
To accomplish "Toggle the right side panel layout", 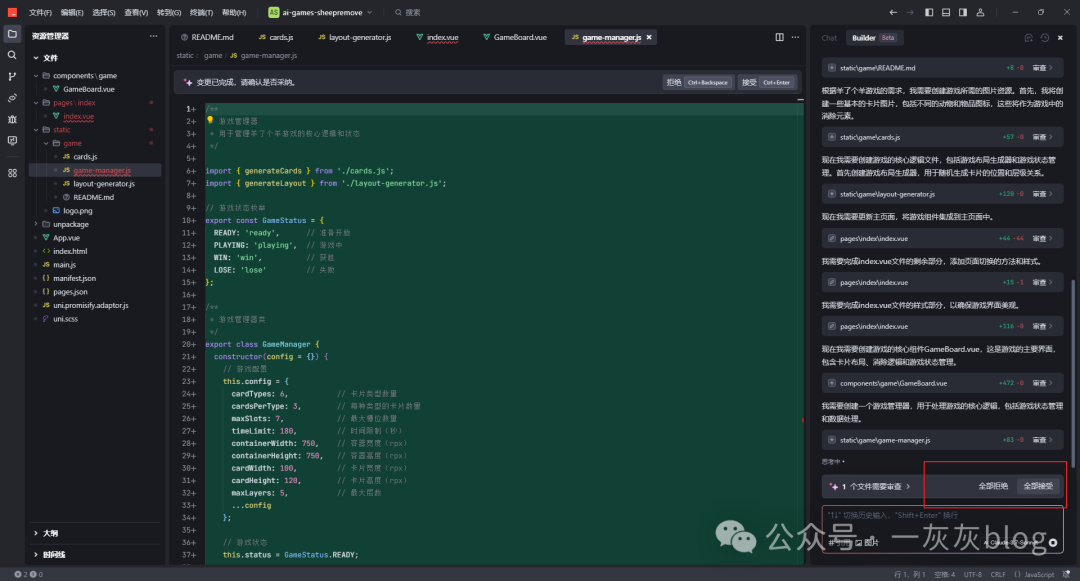I will click(964, 12).
